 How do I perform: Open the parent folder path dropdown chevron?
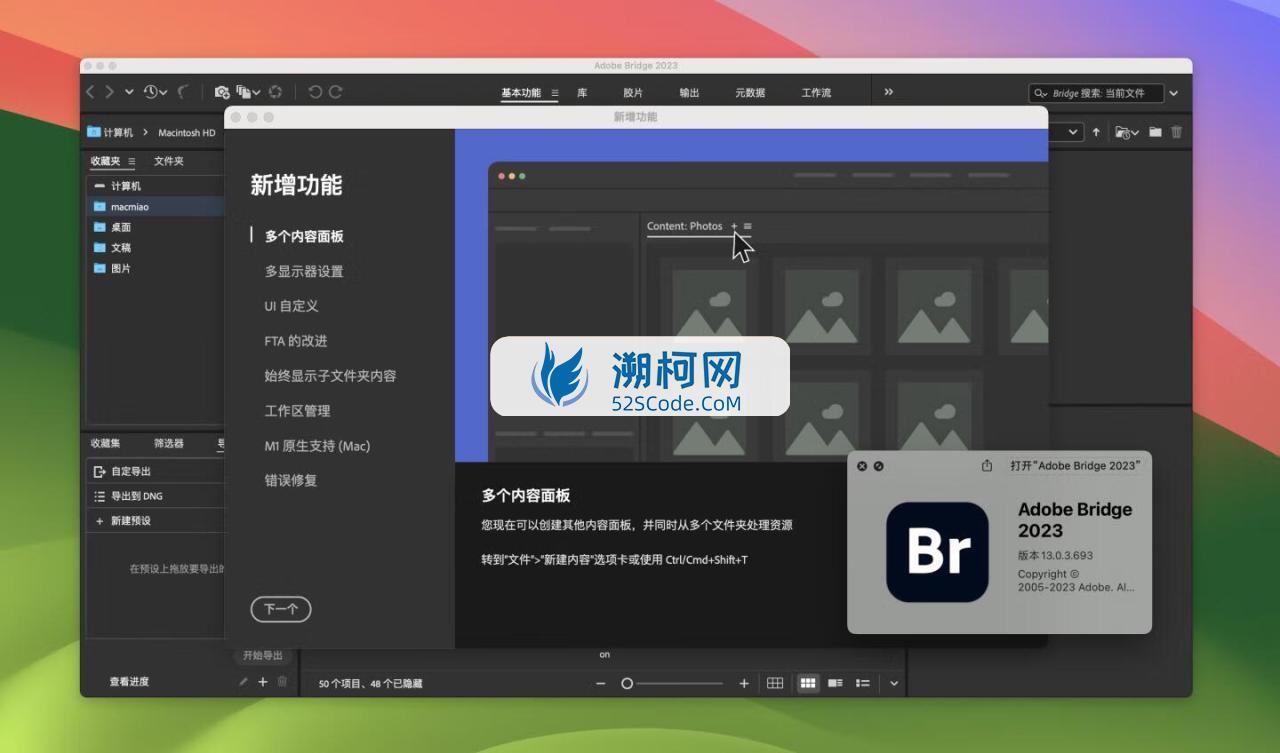[129, 92]
